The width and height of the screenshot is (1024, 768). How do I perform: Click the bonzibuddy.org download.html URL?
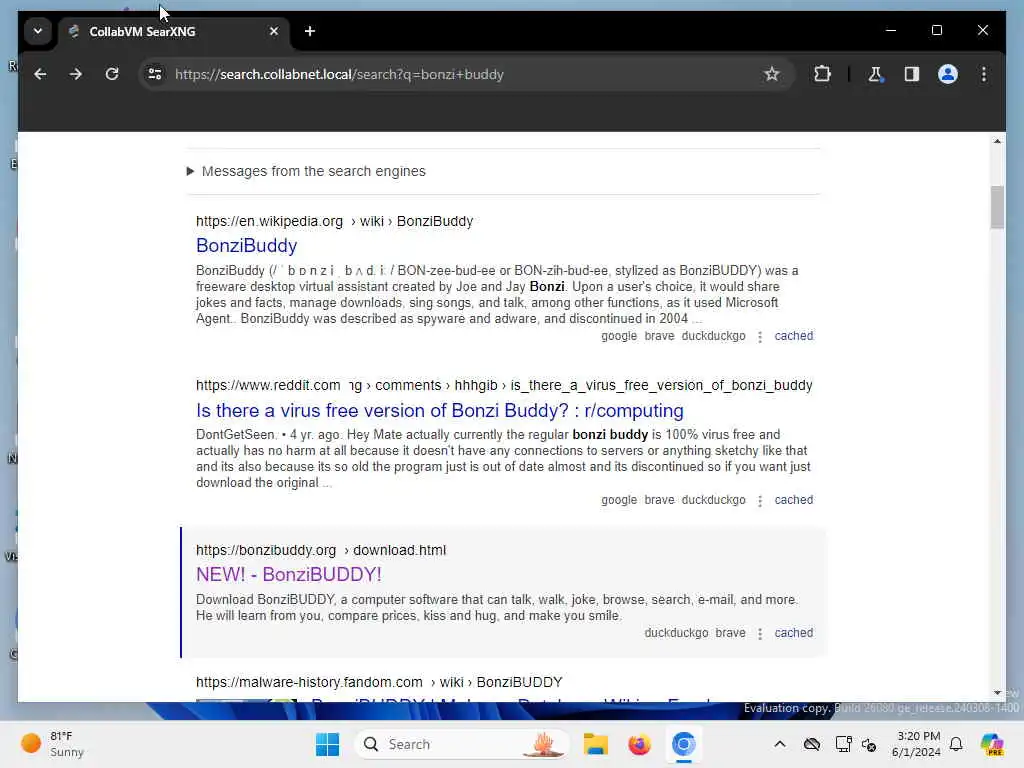tap(321, 551)
